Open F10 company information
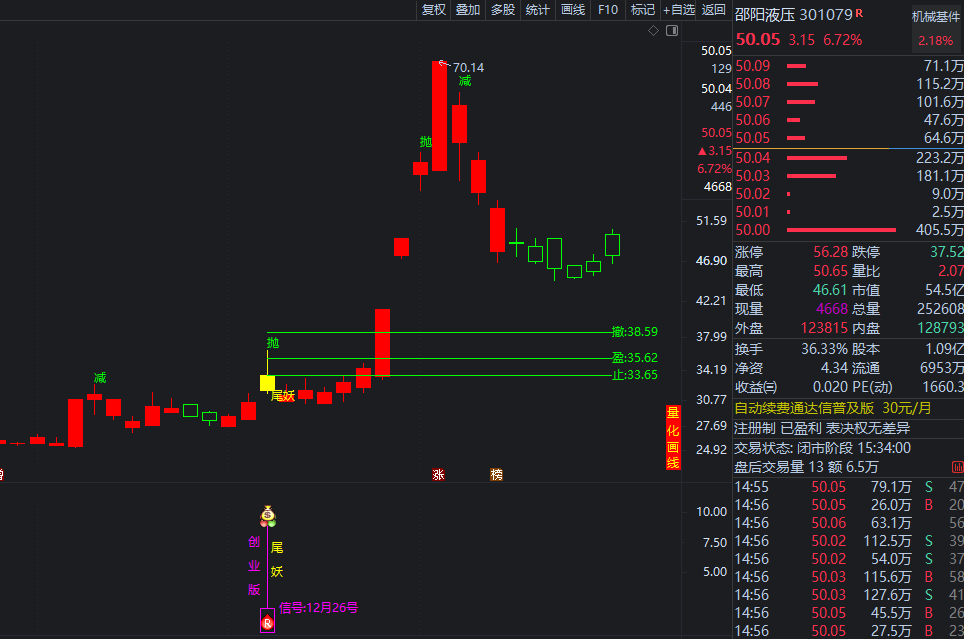 click(x=607, y=10)
